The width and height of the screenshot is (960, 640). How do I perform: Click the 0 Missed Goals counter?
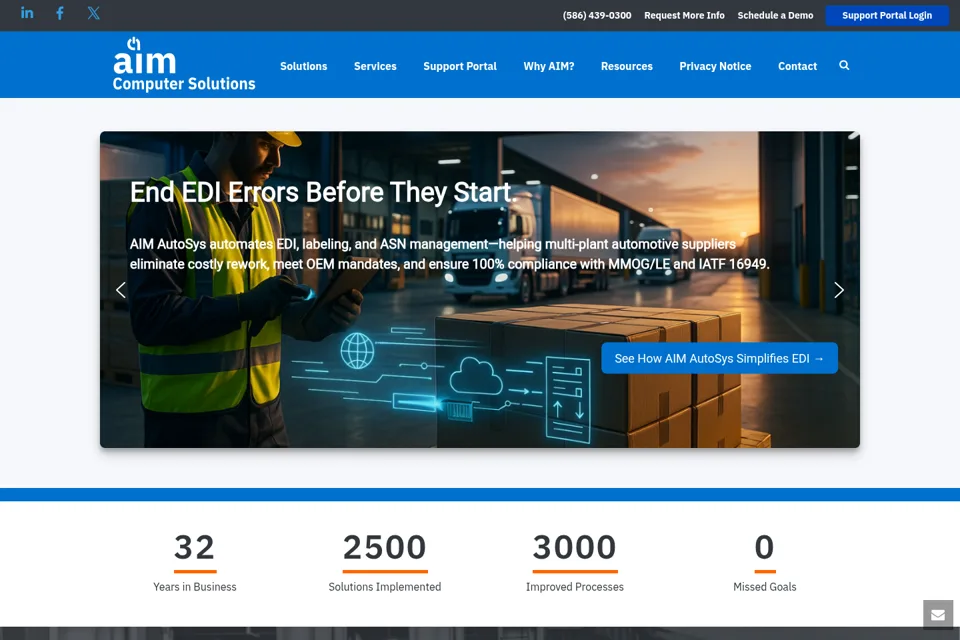point(765,562)
